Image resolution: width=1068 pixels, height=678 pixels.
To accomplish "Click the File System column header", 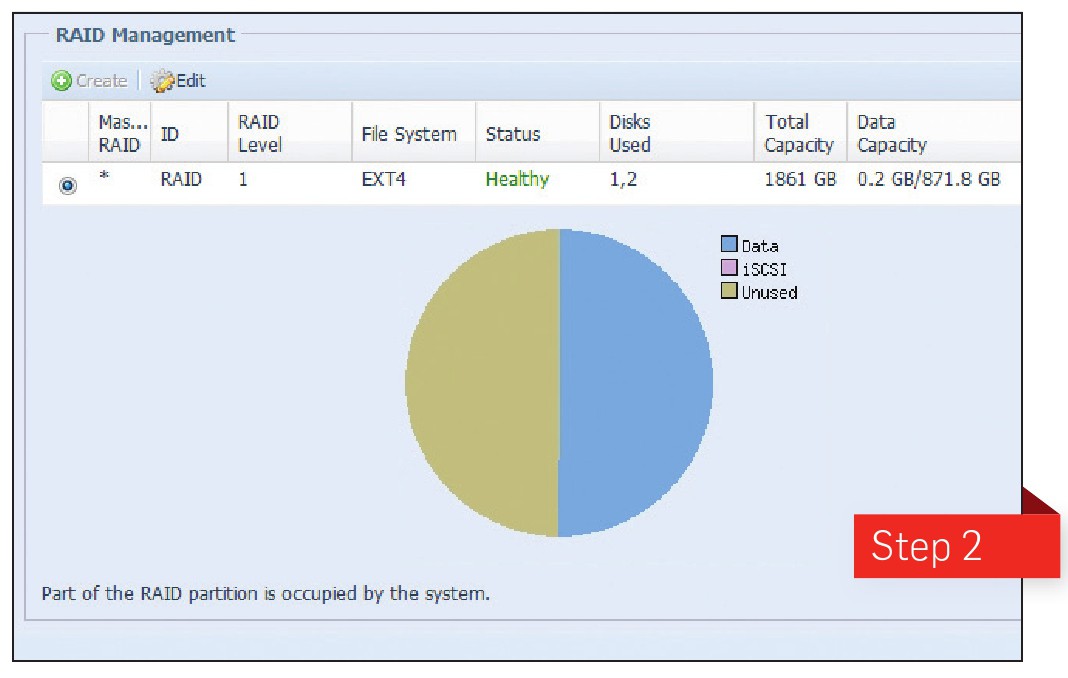I will point(408,134).
